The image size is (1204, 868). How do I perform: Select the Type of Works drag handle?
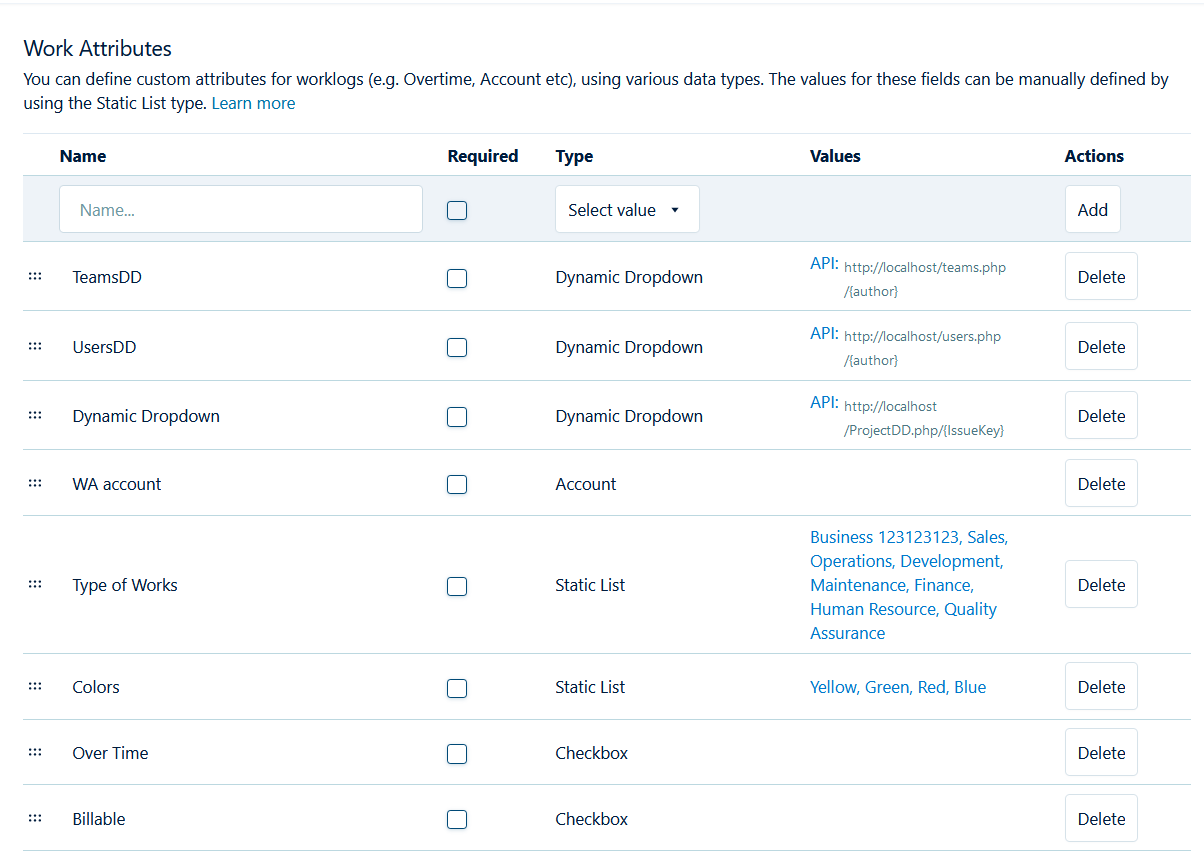tap(35, 584)
